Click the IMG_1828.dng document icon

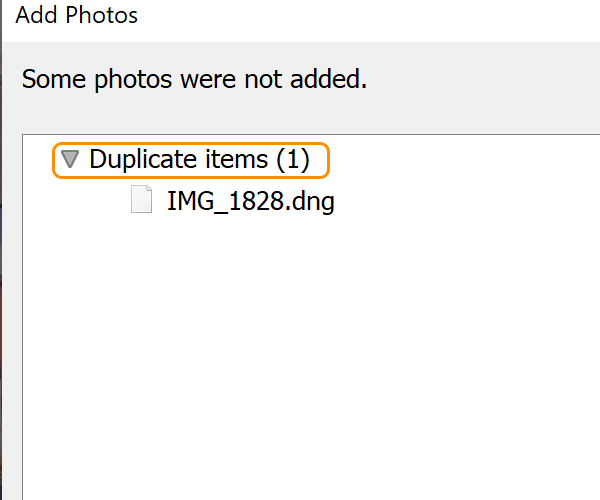pos(143,201)
